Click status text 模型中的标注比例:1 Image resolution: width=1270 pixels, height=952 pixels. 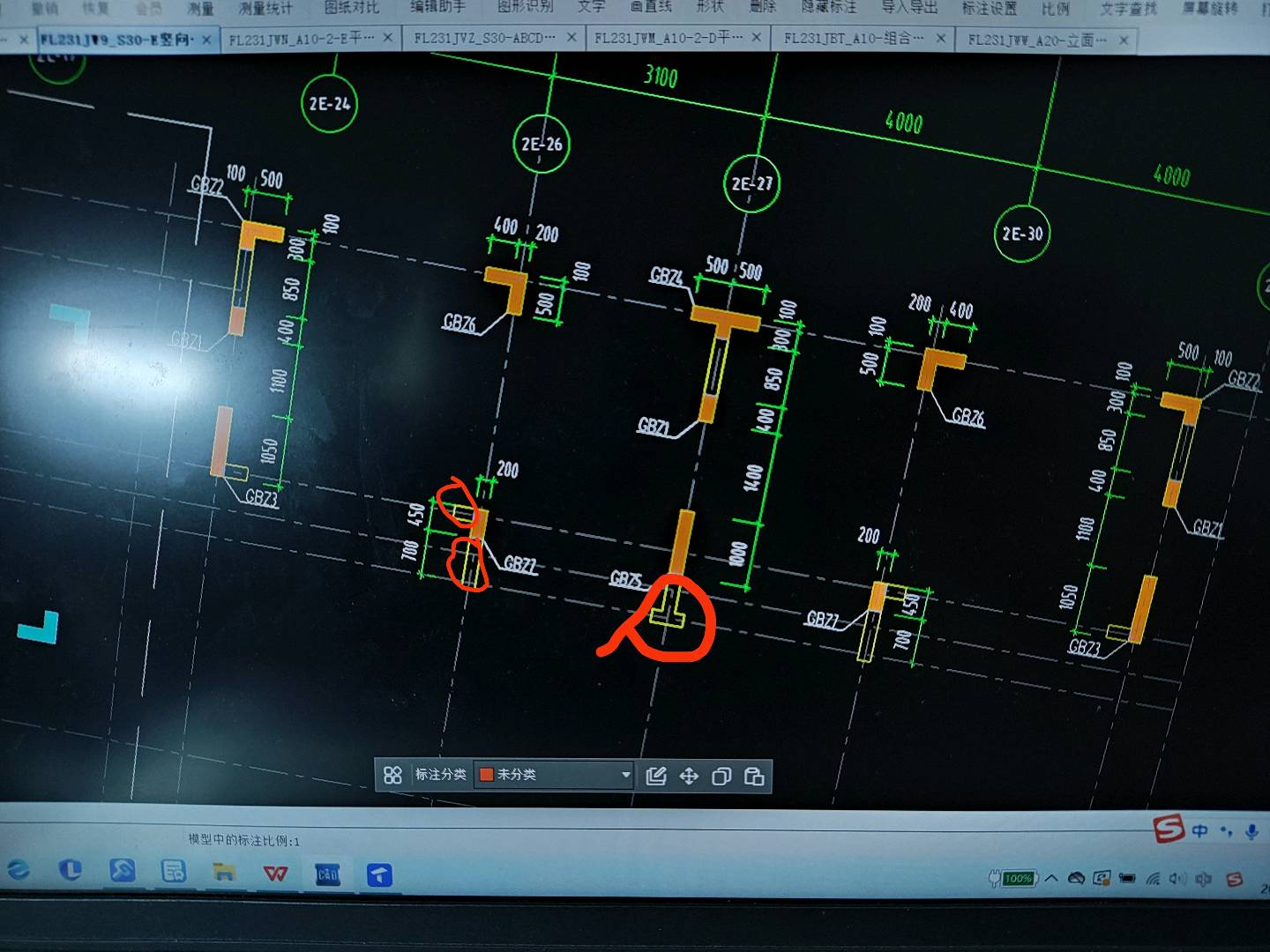243,839
